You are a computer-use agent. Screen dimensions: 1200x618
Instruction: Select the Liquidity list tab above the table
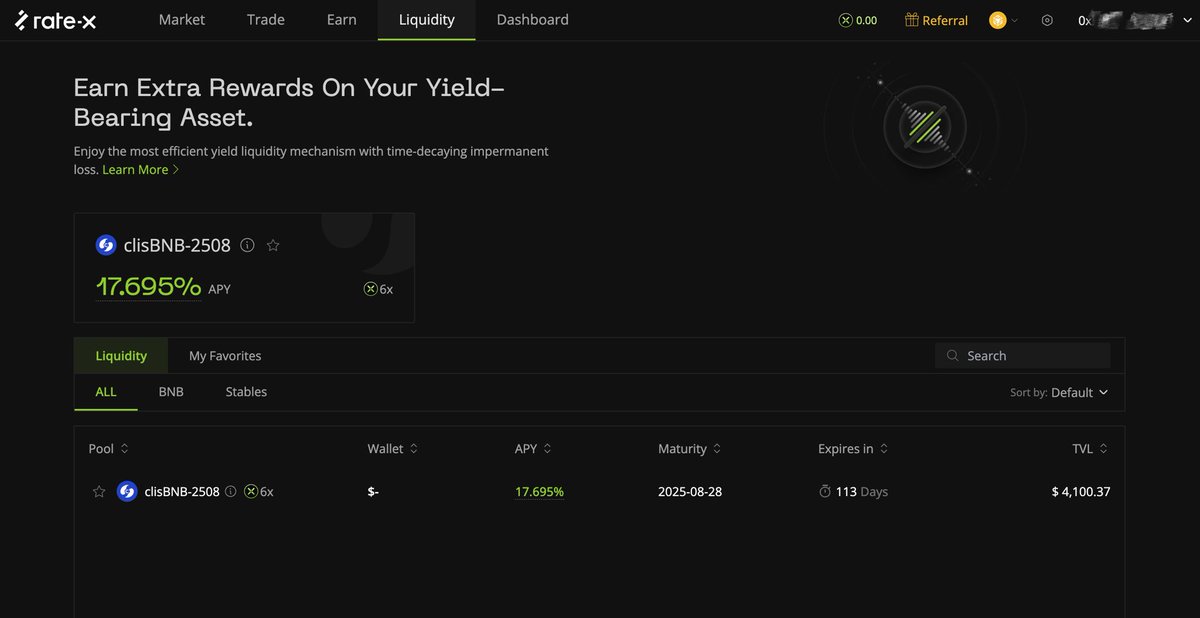point(121,356)
